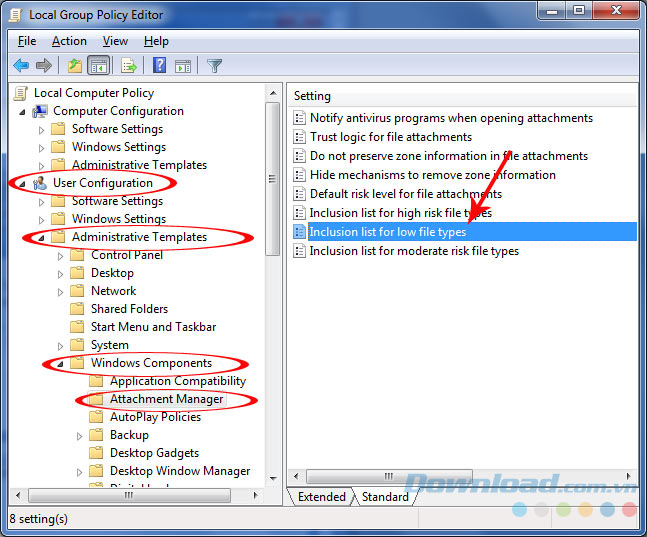Switch to the Extended tab
This screenshot has height=537, width=647.
(321, 497)
